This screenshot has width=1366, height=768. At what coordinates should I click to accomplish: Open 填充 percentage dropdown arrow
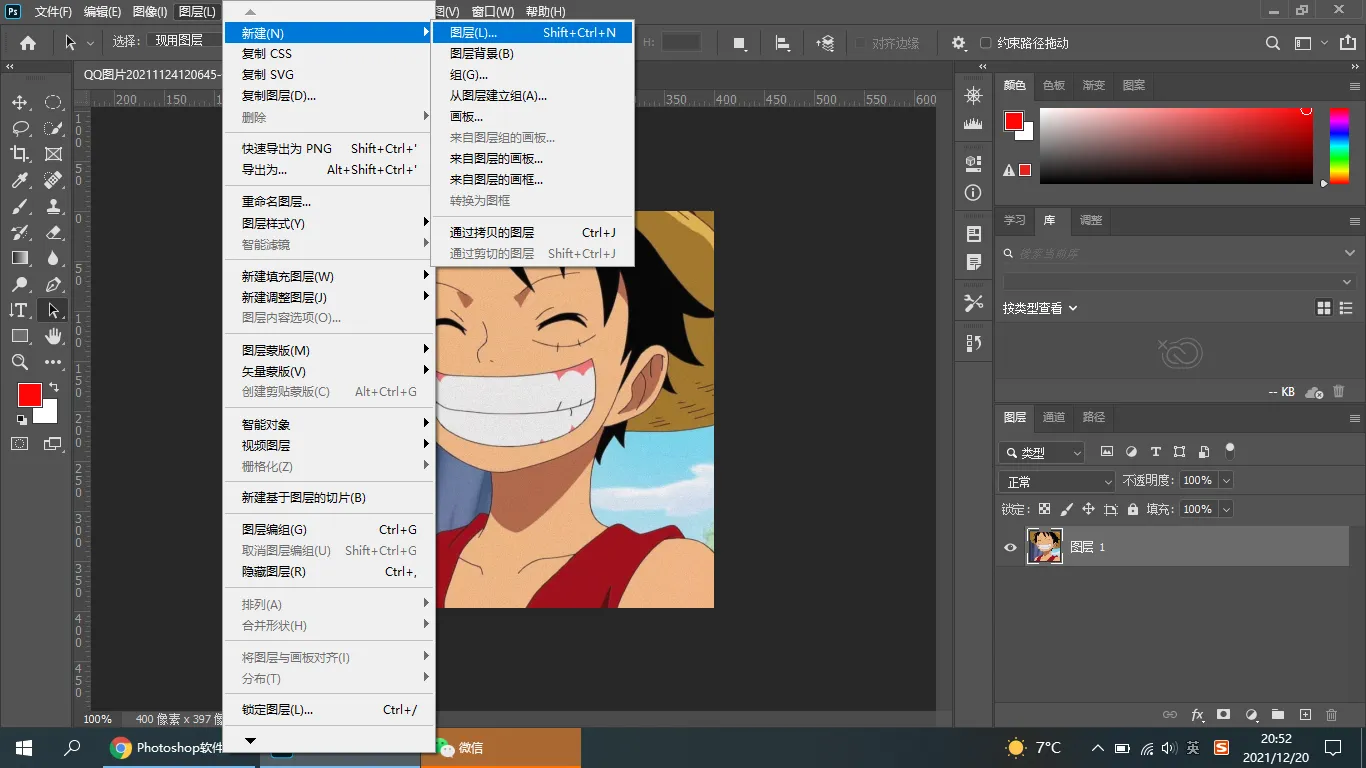pos(1226,509)
